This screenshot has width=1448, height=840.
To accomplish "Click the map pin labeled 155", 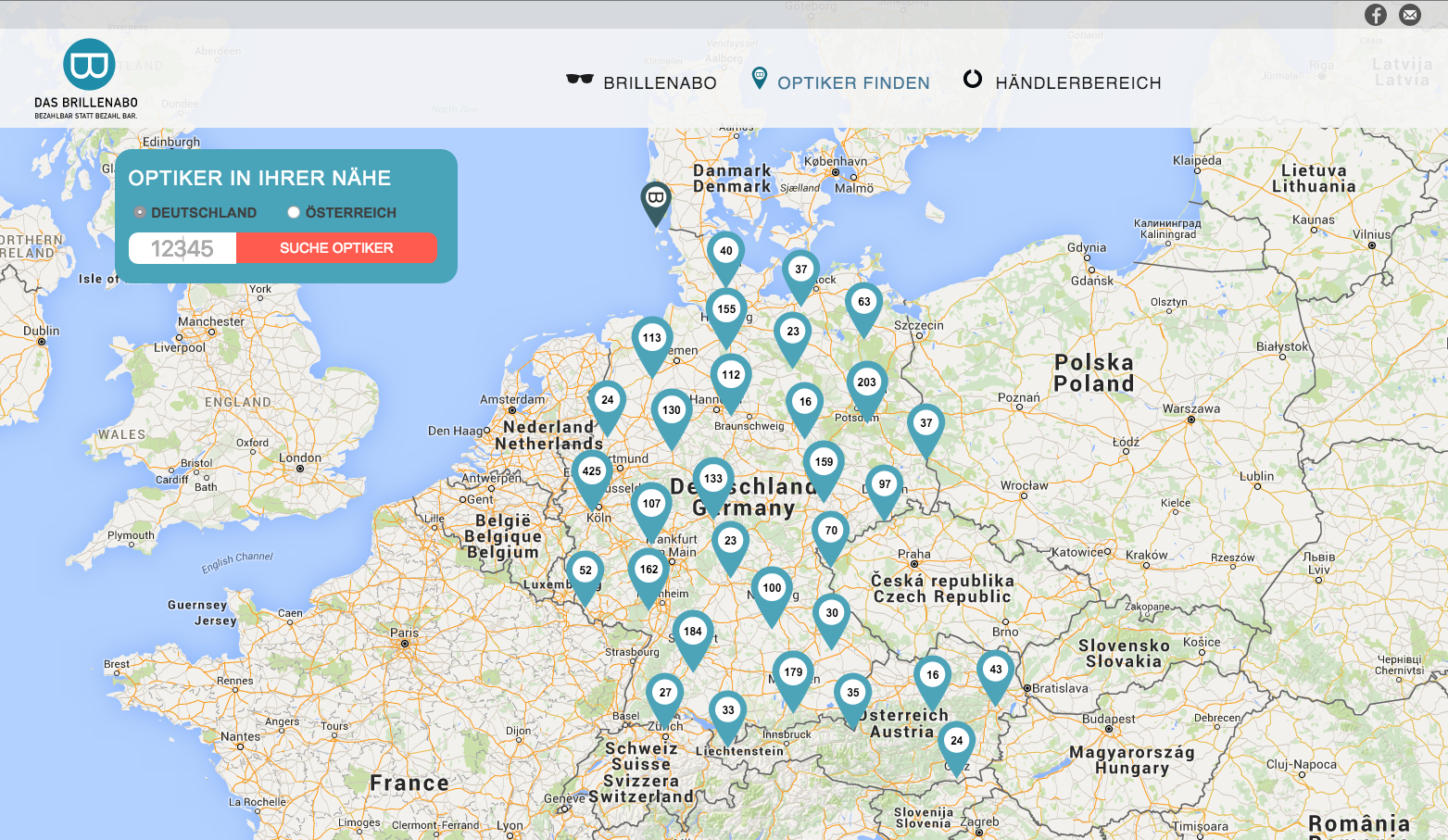I will 726,318.
